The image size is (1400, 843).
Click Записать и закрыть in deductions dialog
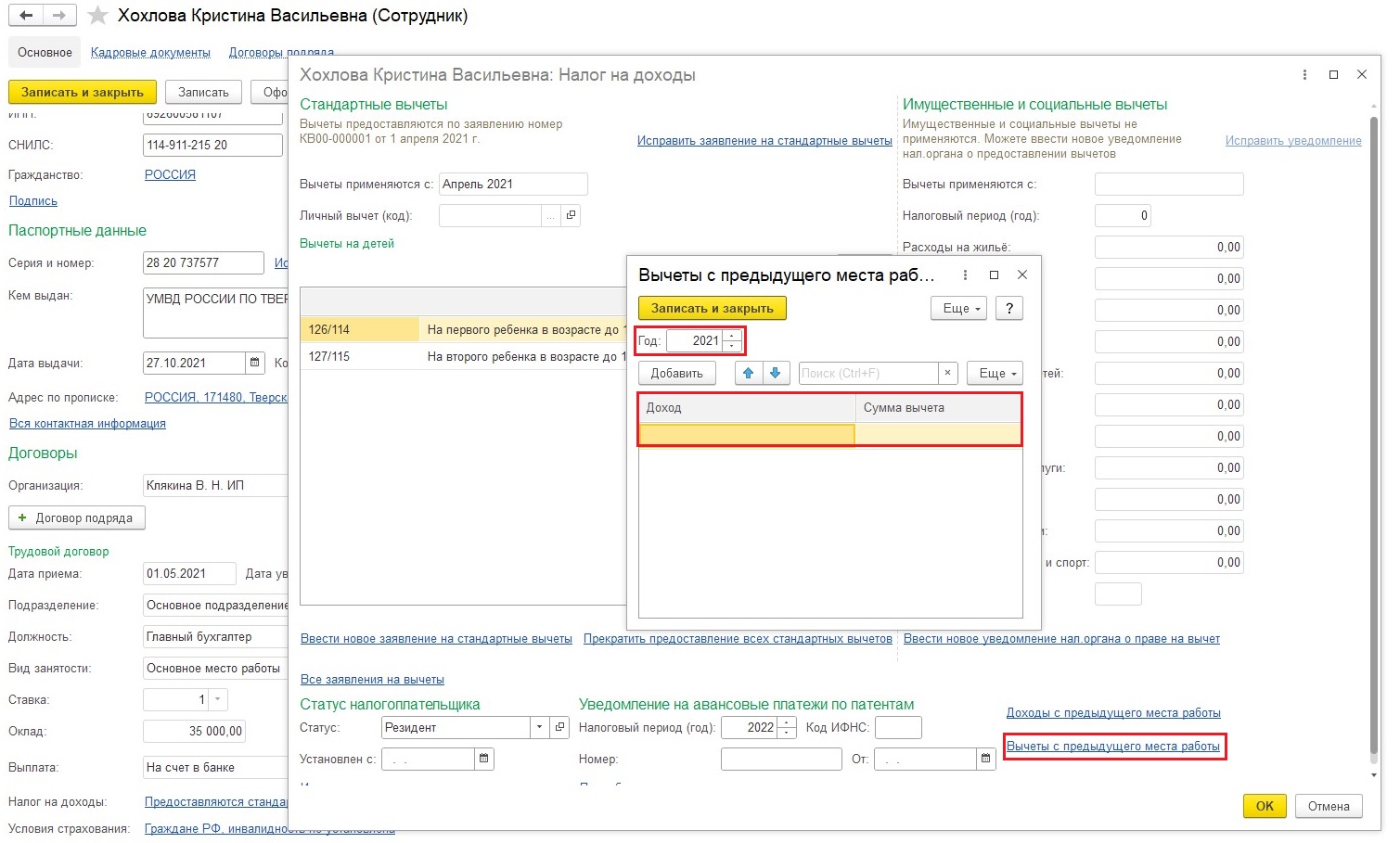[713, 308]
